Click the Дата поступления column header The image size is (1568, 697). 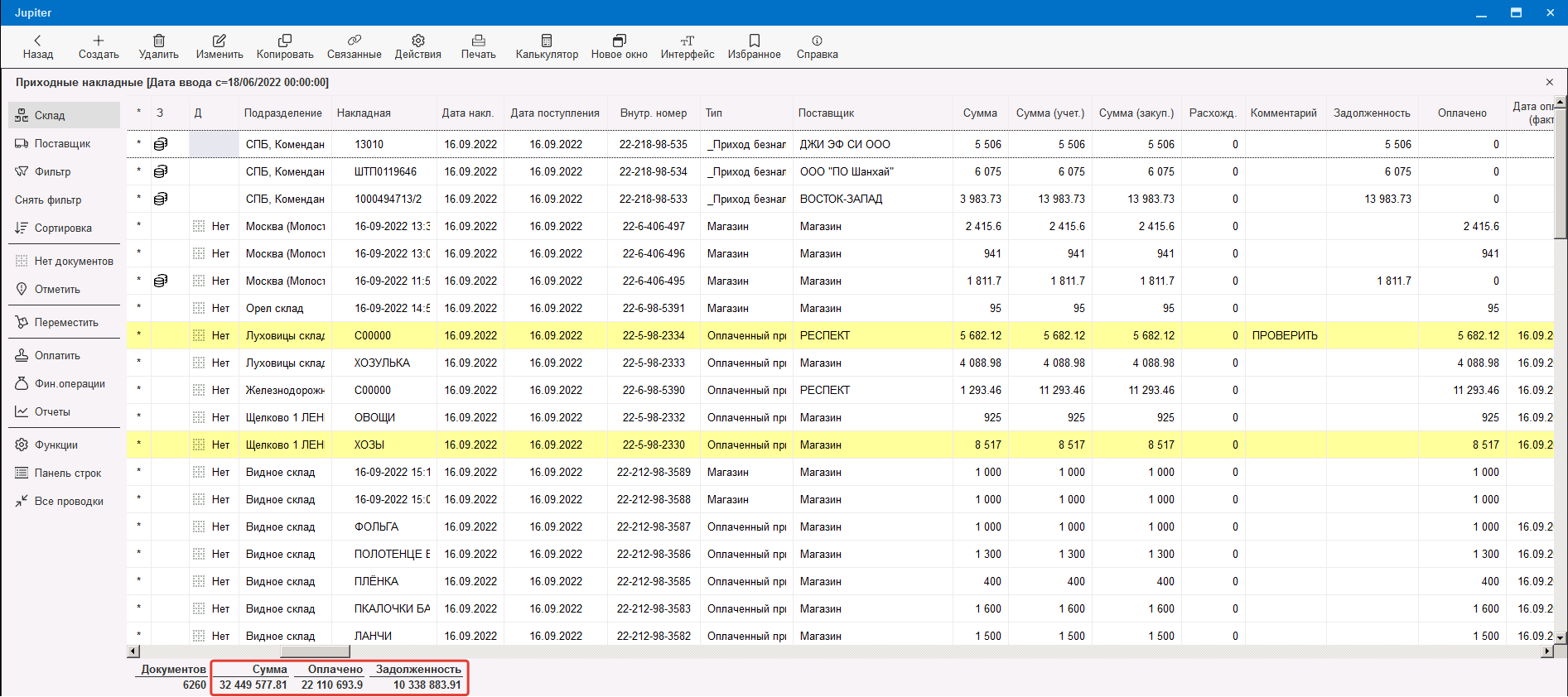[555, 113]
